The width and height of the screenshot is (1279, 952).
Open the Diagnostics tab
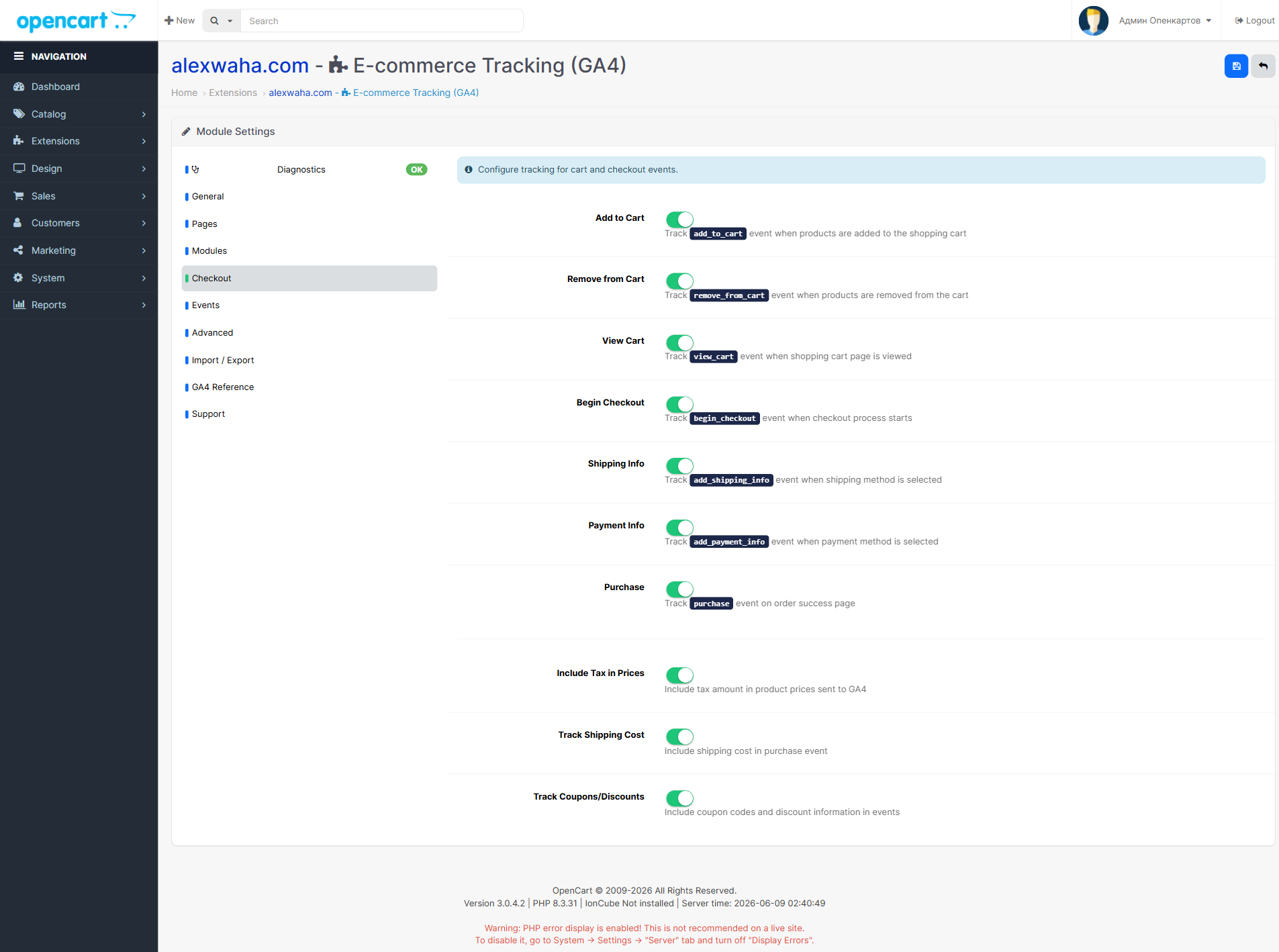pos(309,169)
